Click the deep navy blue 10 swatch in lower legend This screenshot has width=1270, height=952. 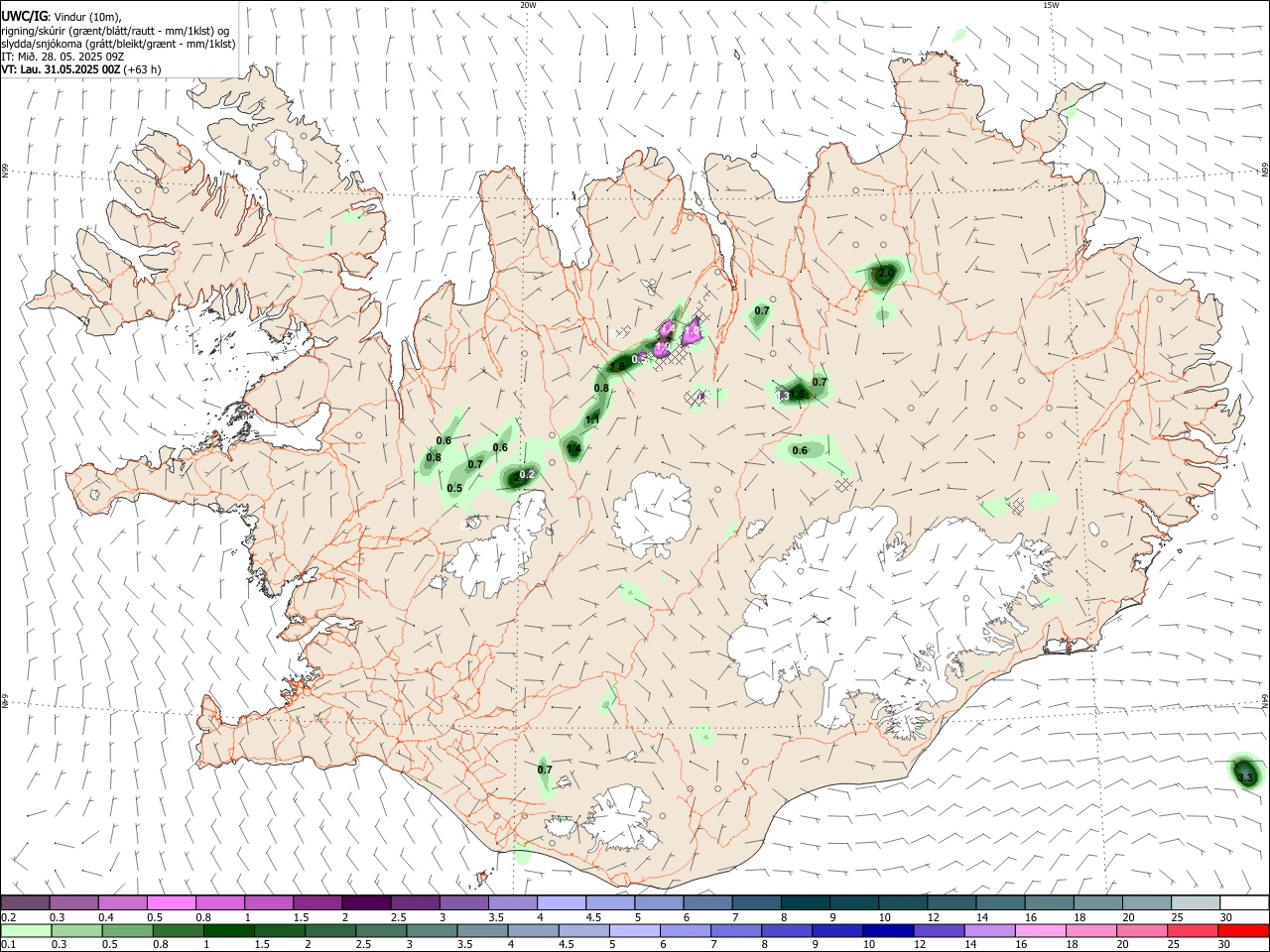[886, 930]
